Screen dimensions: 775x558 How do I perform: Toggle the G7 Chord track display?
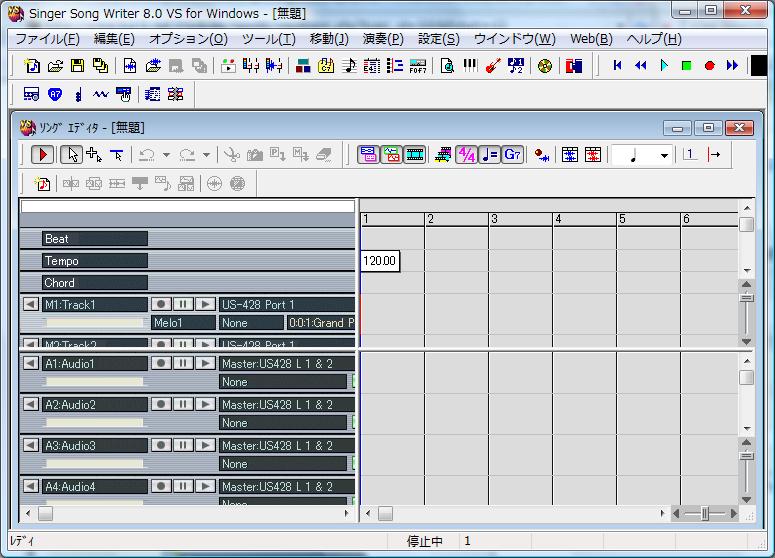(513, 155)
